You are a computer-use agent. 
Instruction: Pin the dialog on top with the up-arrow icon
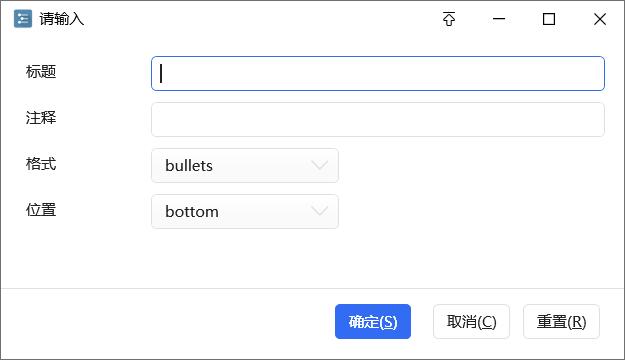[x=449, y=19]
